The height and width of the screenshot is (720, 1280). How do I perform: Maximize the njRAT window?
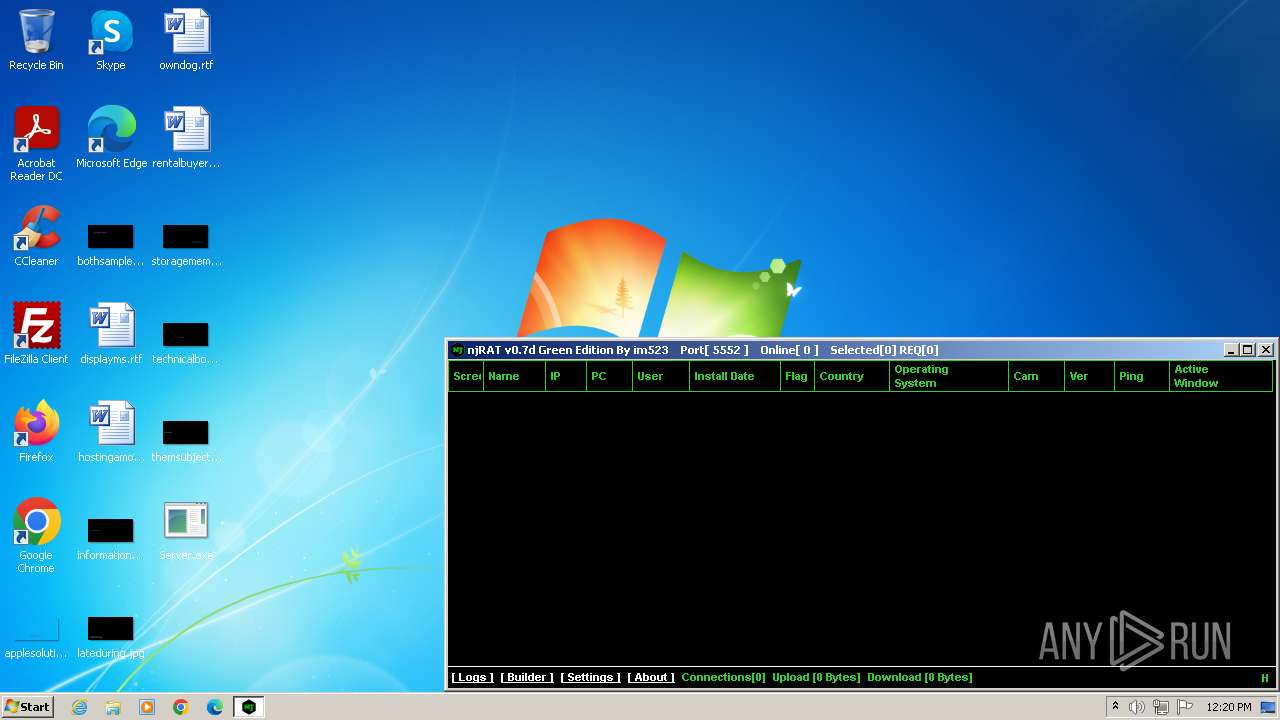(x=1248, y=350)
